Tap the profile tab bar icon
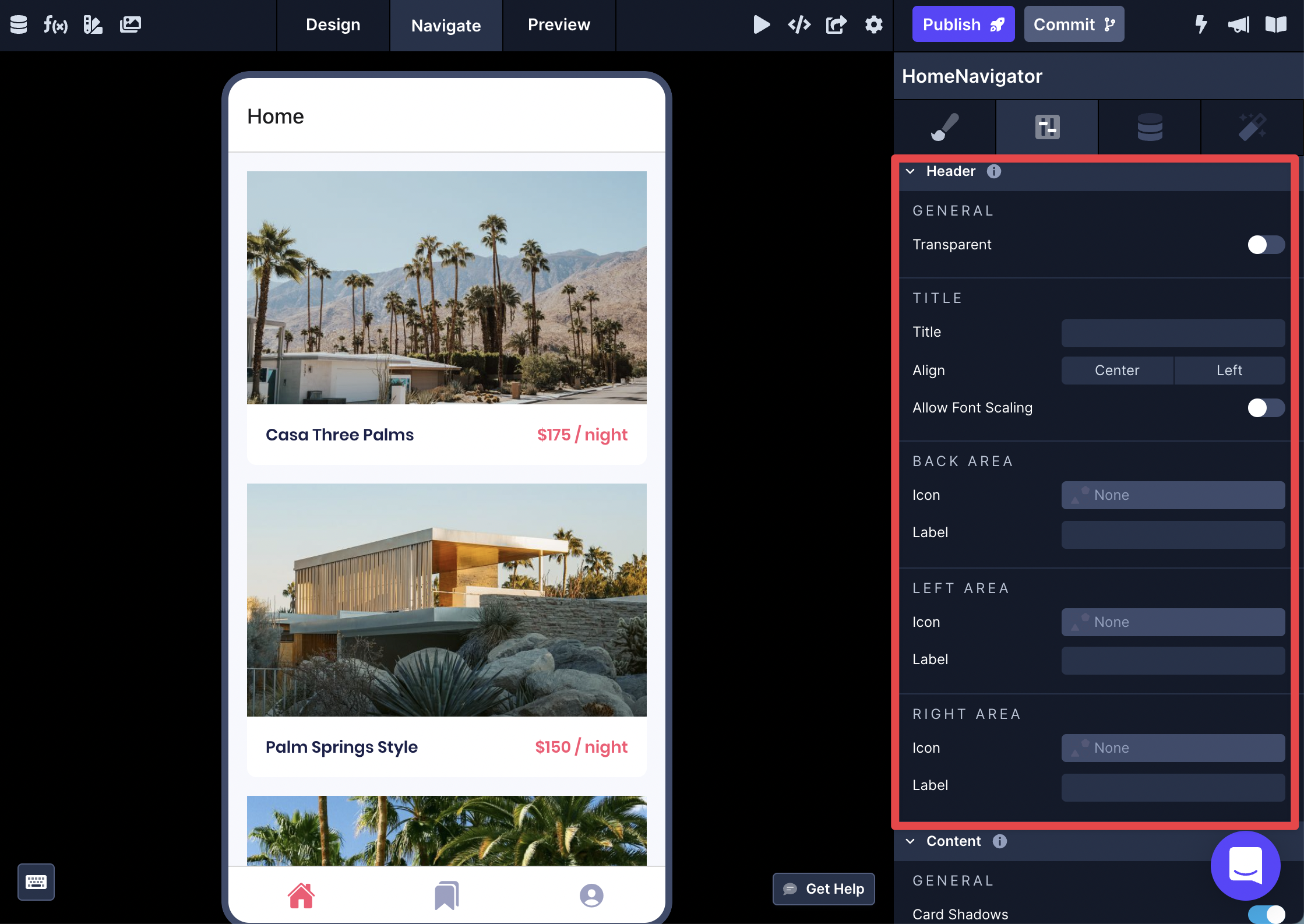This screenshot has height=924, width=1304. (591, 895)
